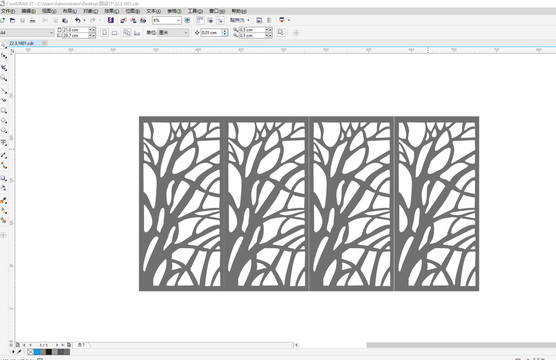Image resolution: width=556 pixels, height=360 pixels.
Task: Open the 表格 (Table) menu
Action: click(x=174, y=11)
